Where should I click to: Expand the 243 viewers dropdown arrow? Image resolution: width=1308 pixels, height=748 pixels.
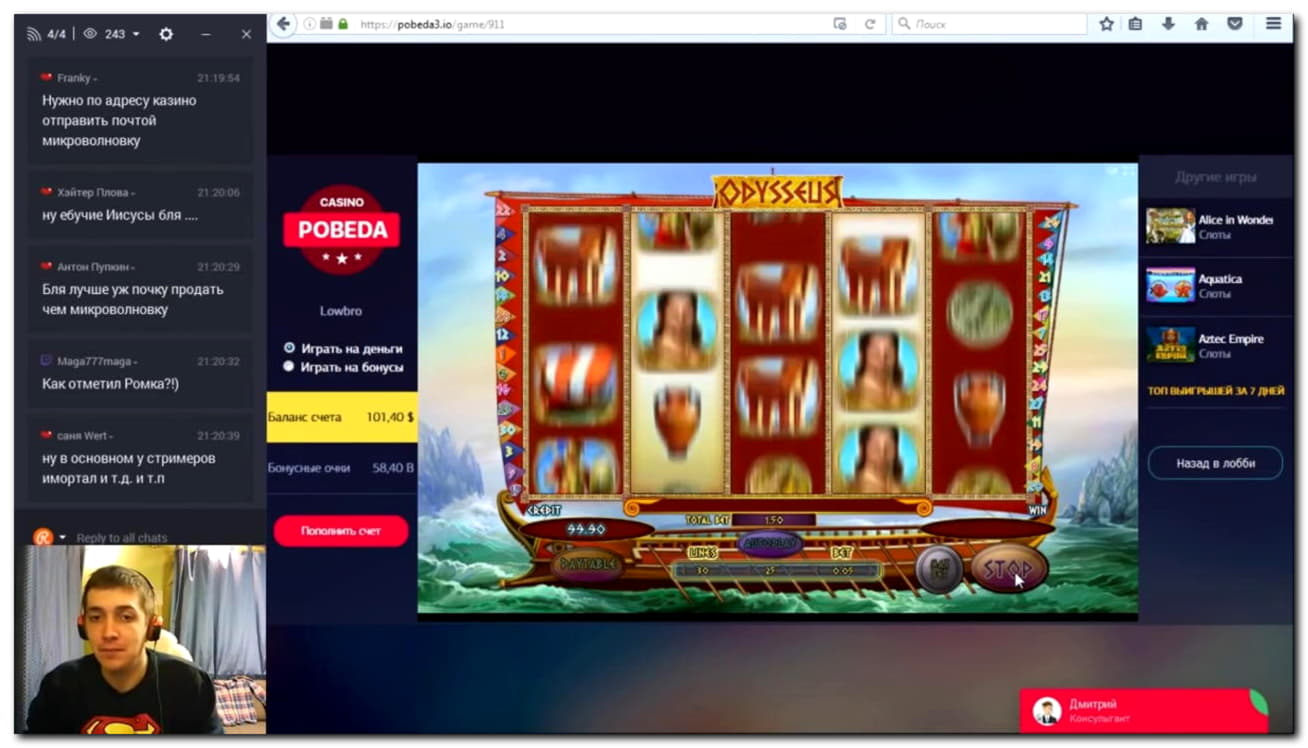pos(136,35)
